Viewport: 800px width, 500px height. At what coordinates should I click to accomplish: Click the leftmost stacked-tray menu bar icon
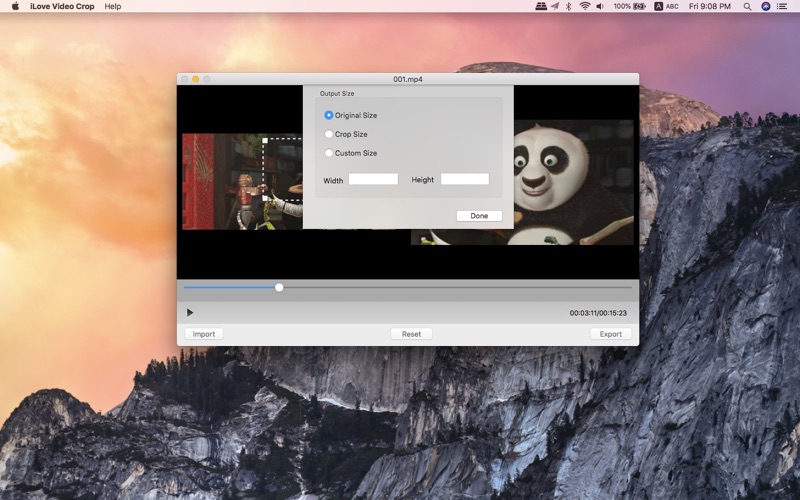click(x=541, y=7)
